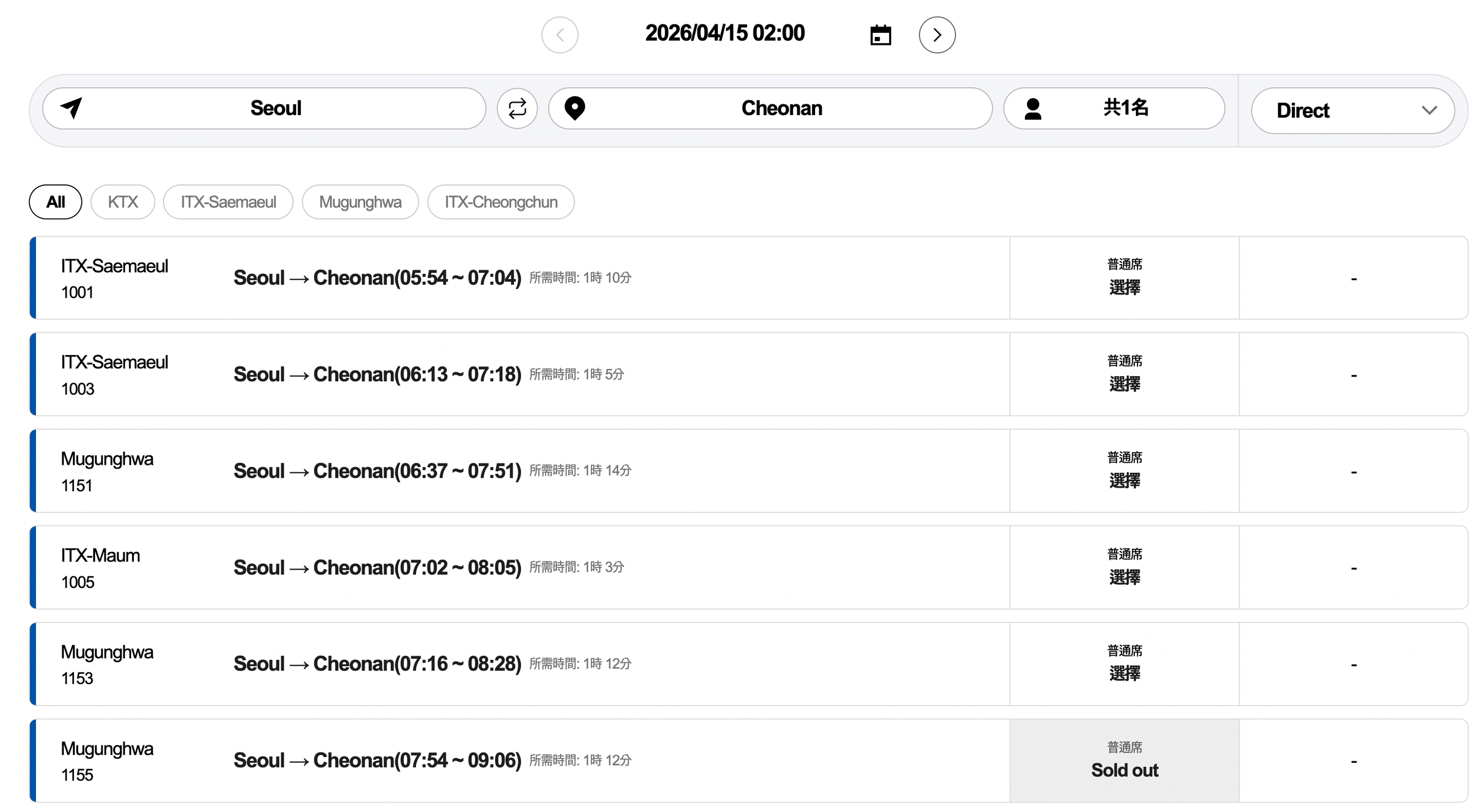Filter by Mugunghwa trains
The width and height of the screenshot is (1480, 812).
click(x=360, y=202)
